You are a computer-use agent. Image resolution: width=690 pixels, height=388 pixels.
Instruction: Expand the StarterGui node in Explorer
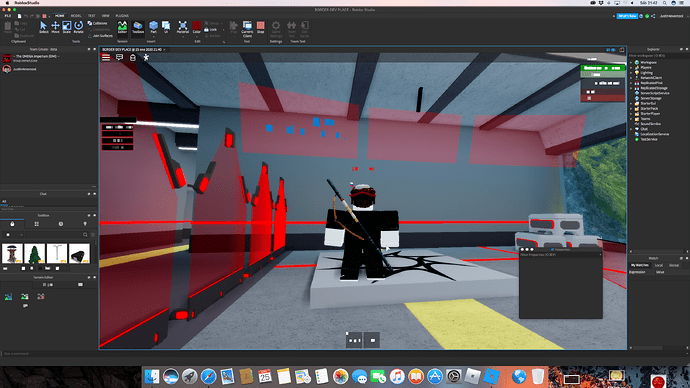tap(631, 103)
